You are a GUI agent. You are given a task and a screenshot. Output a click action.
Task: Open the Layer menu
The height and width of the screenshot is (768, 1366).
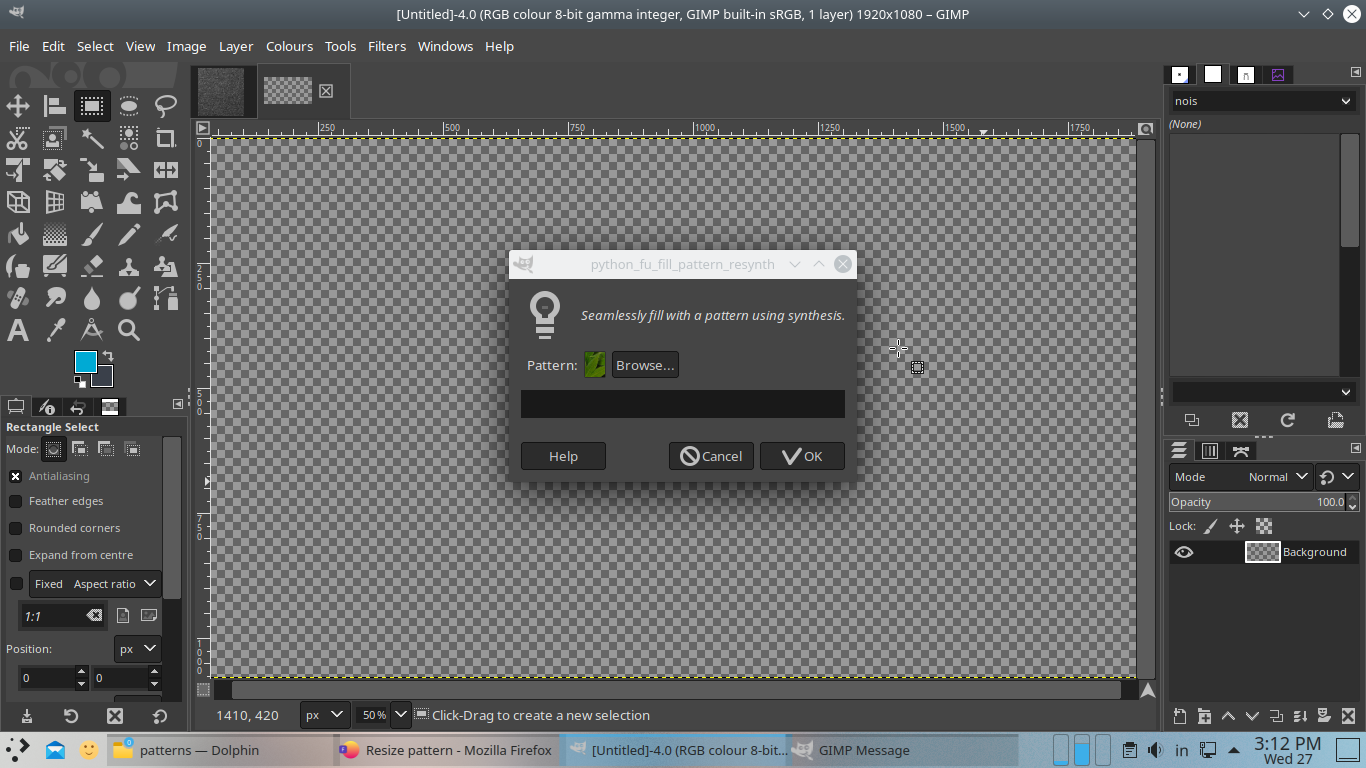(236, 46)
